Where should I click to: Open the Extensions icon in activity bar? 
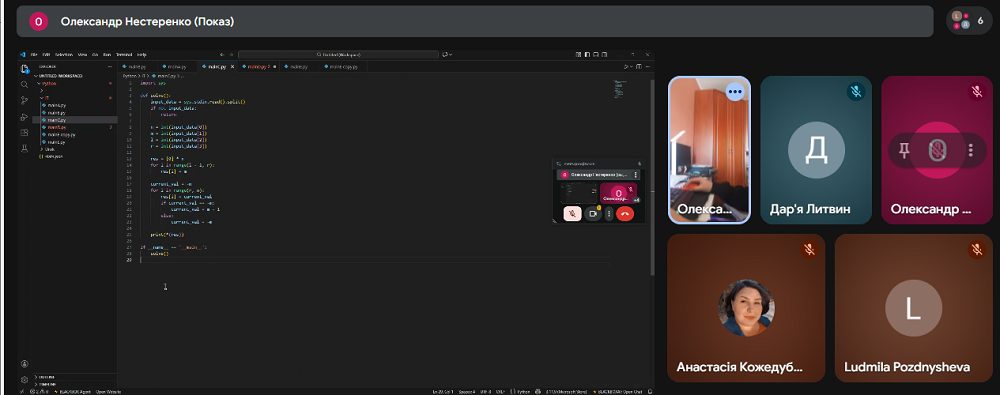tap(24, 133)
